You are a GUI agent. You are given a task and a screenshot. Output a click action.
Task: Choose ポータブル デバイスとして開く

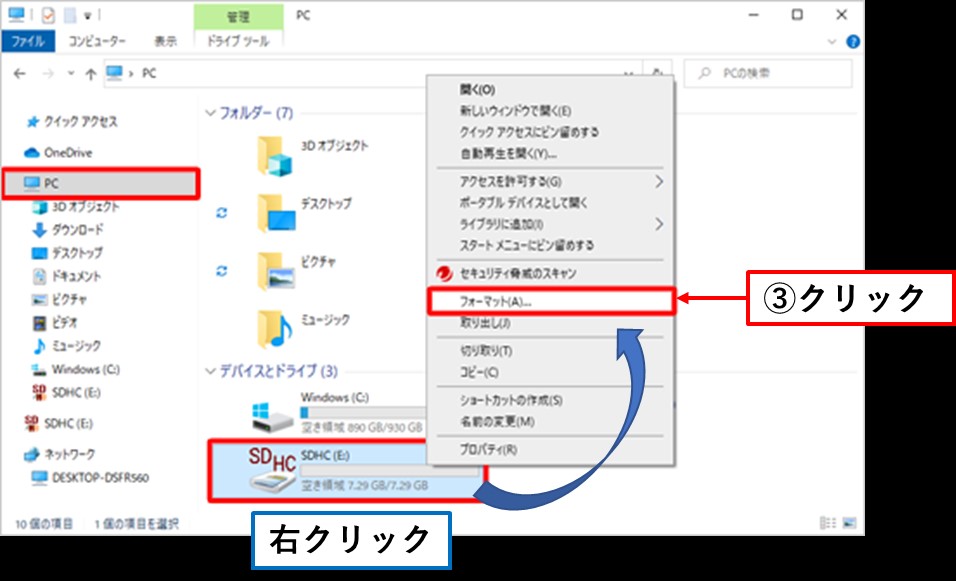523,203
